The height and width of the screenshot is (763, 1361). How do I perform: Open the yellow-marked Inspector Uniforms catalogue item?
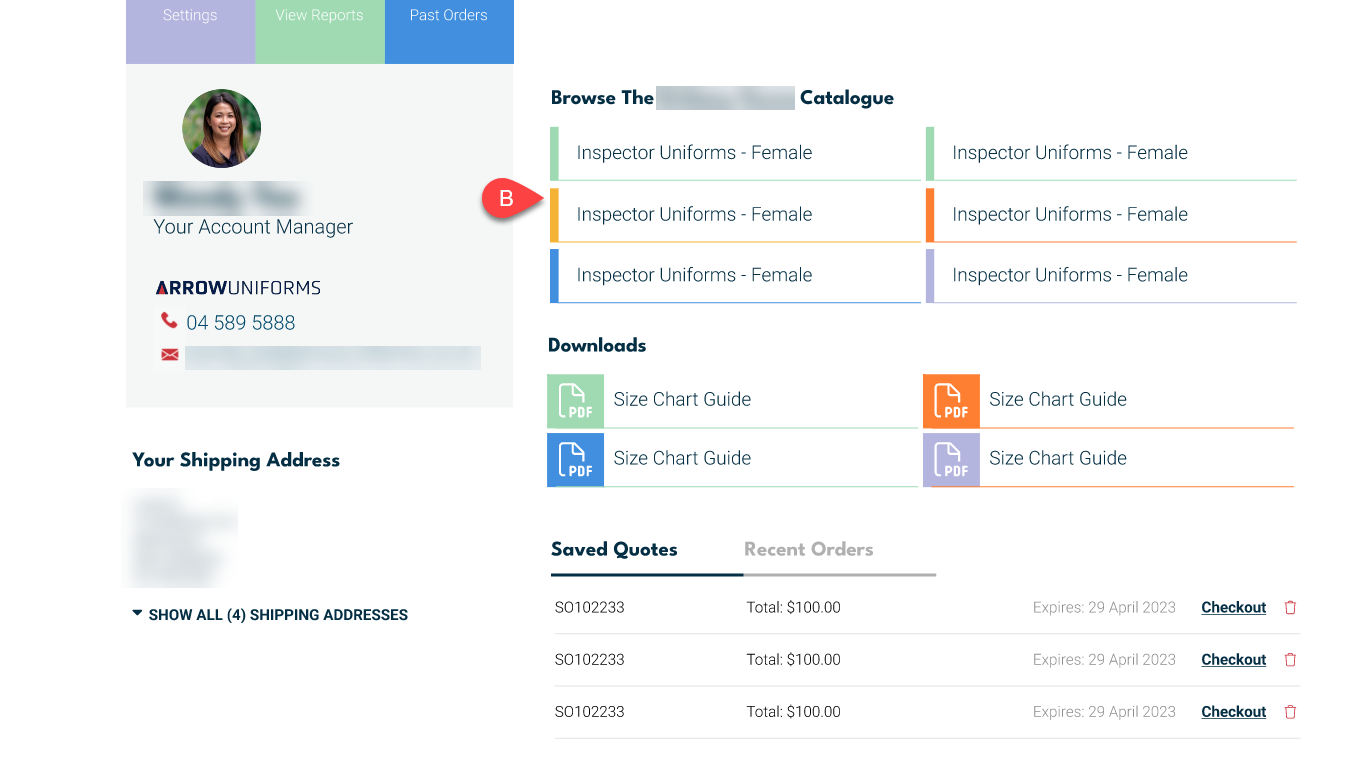(x=694, y=215)
